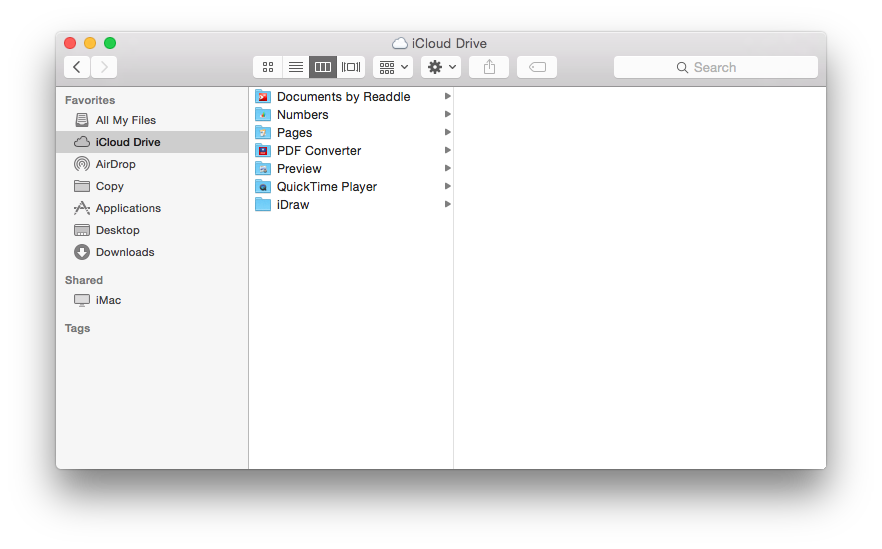This screenshot has width=882, height=549.
Task: Open the Copy folder in sidebar
Action: pos(152,186)
